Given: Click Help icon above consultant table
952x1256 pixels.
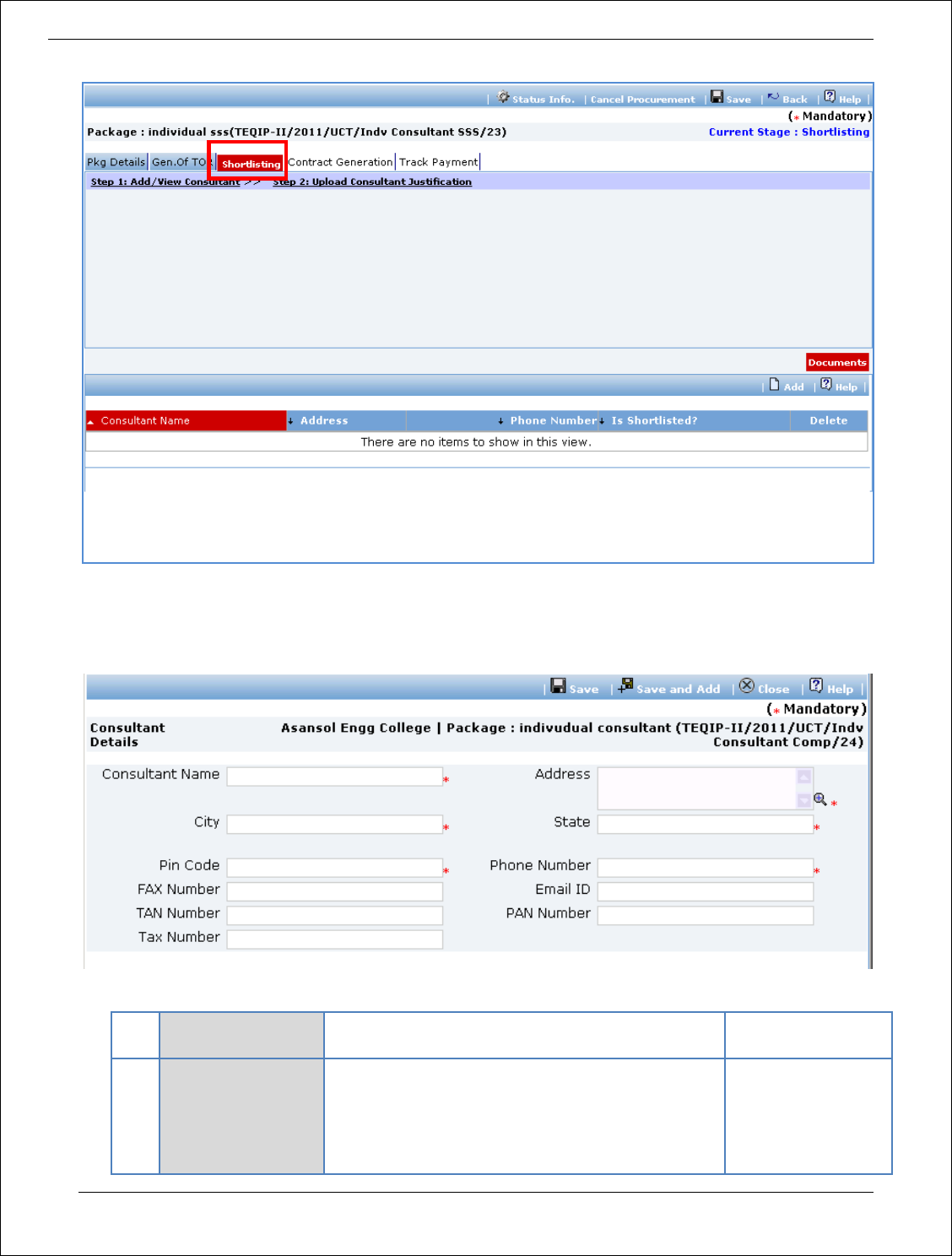Looking at the screenshot, I should coord(826,385).
